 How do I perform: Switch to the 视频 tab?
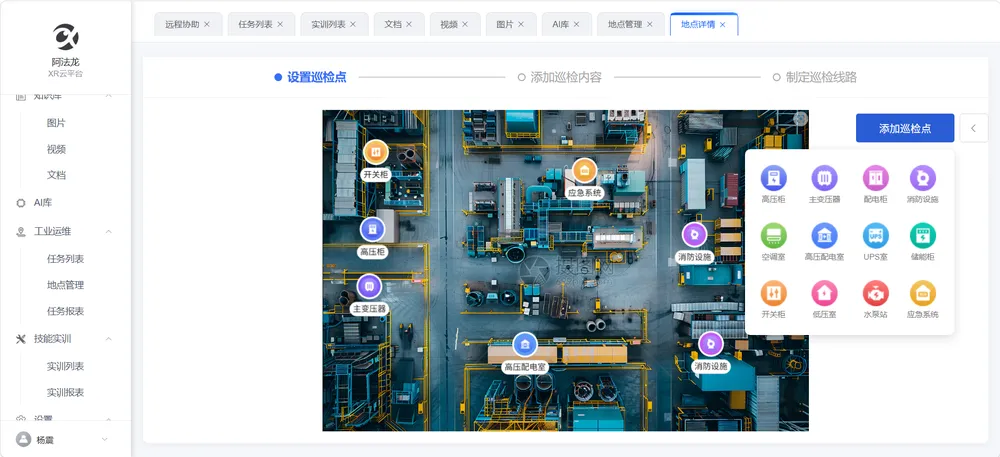455,24
